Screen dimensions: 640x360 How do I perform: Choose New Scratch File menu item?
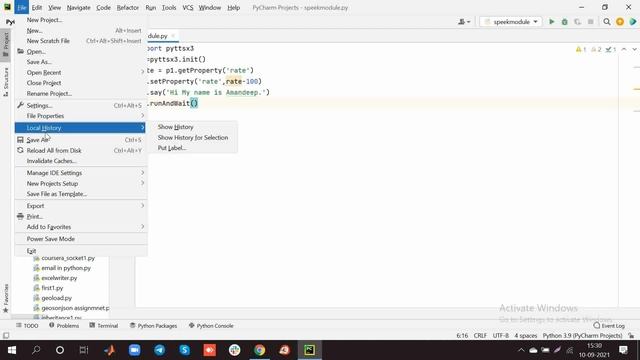tap(80, 41)
